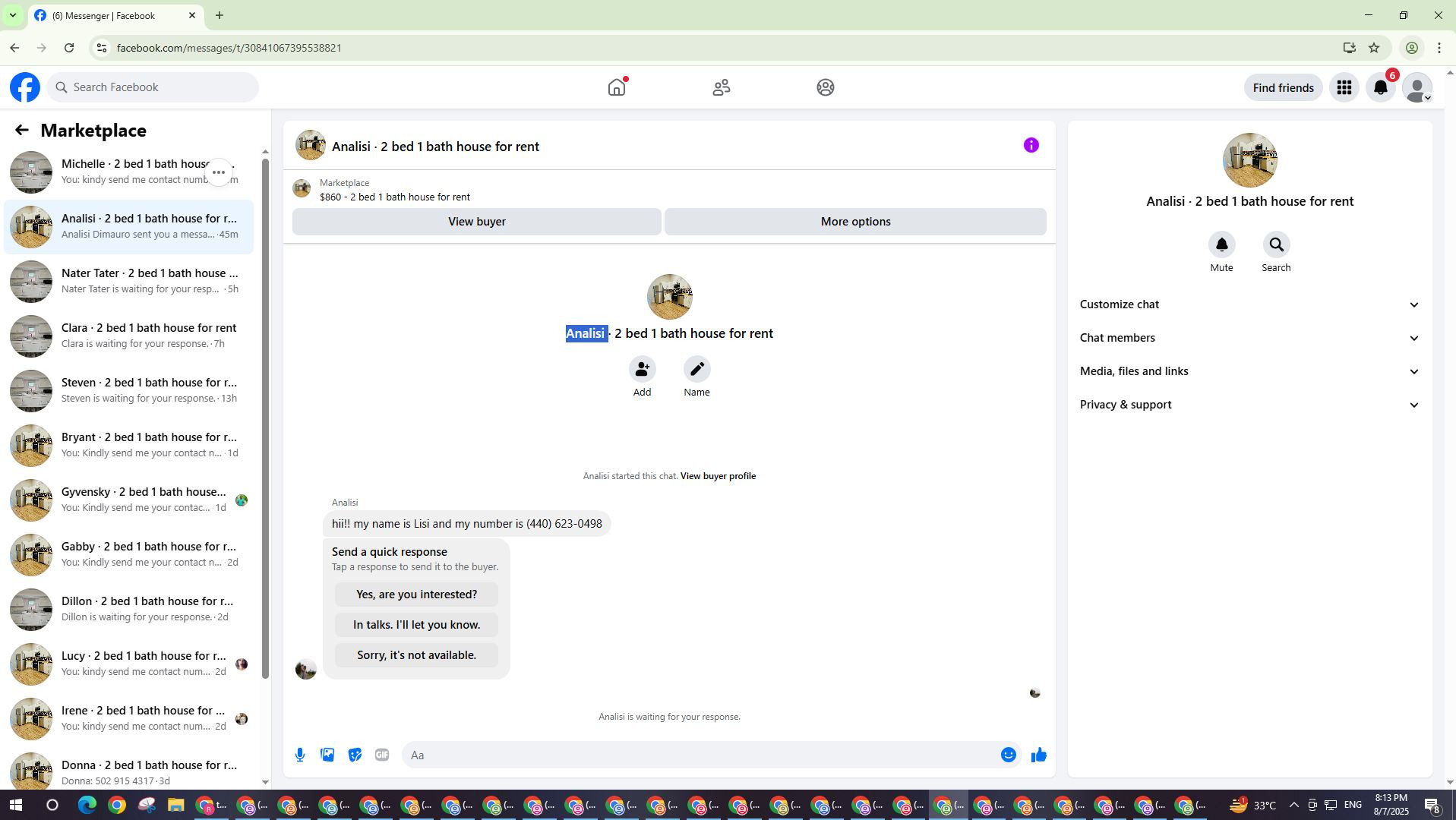Choose a sticker icon

[355, 755]
